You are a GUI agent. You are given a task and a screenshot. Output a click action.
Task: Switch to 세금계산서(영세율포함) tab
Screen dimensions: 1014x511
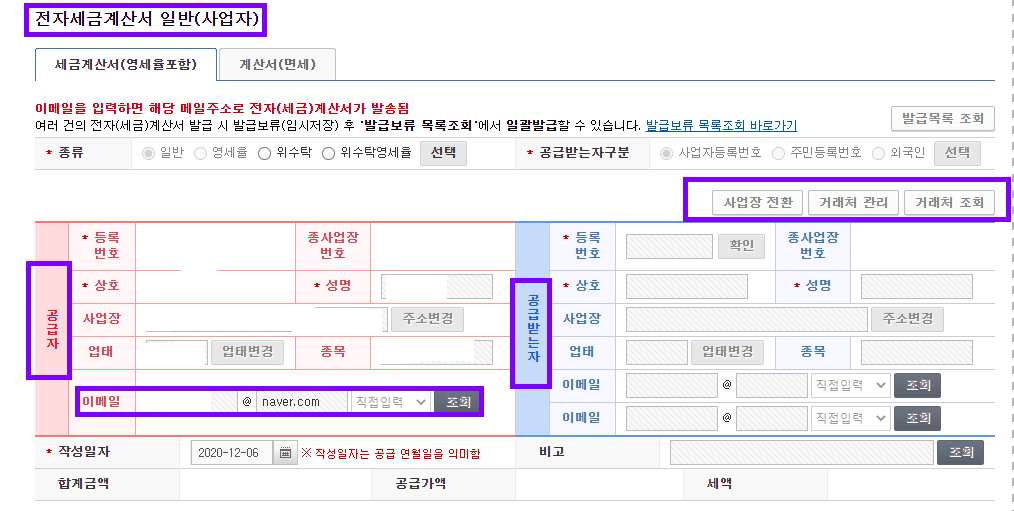pos(126,65)
